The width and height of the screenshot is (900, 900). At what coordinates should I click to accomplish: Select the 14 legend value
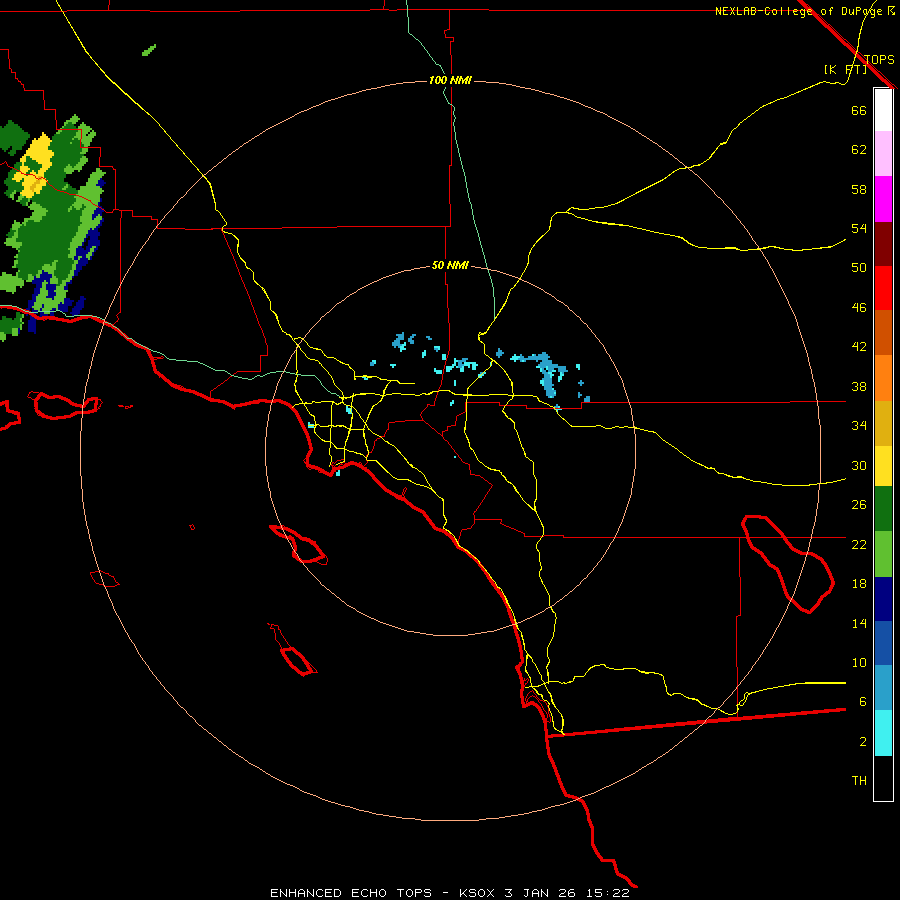(x=859, y=623)
